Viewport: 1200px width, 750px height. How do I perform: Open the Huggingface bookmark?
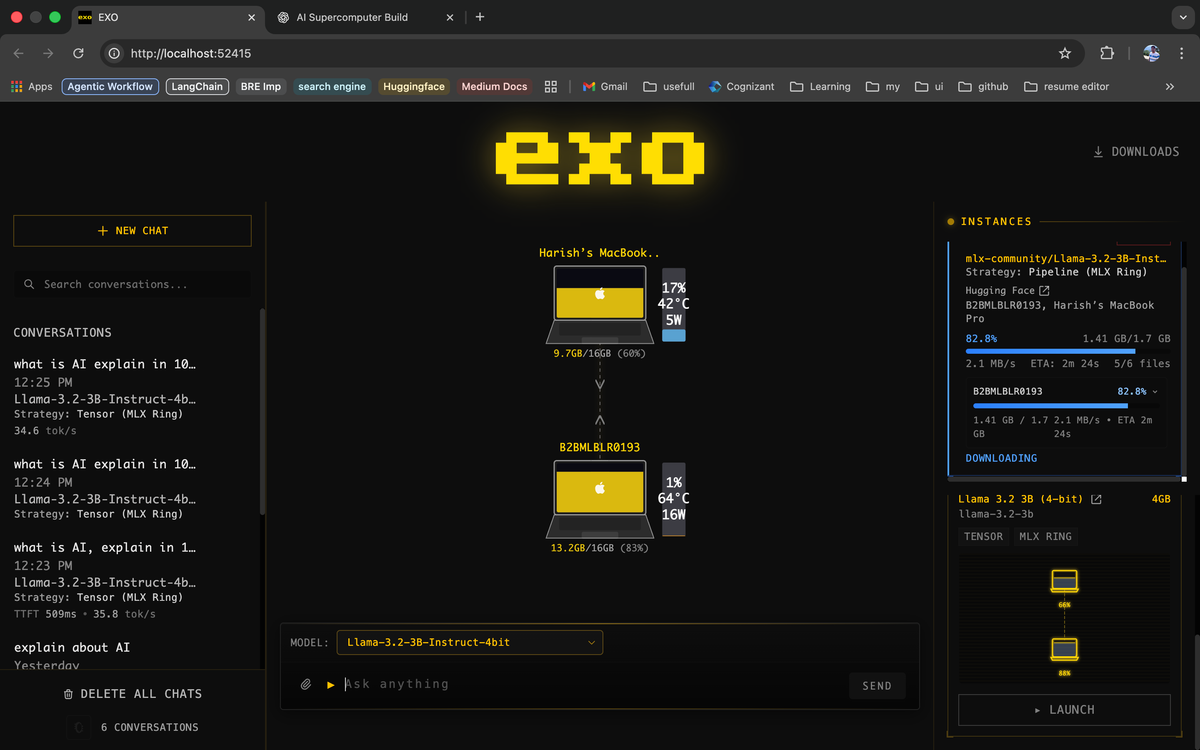pyautogui.click(x=413, y=87)
